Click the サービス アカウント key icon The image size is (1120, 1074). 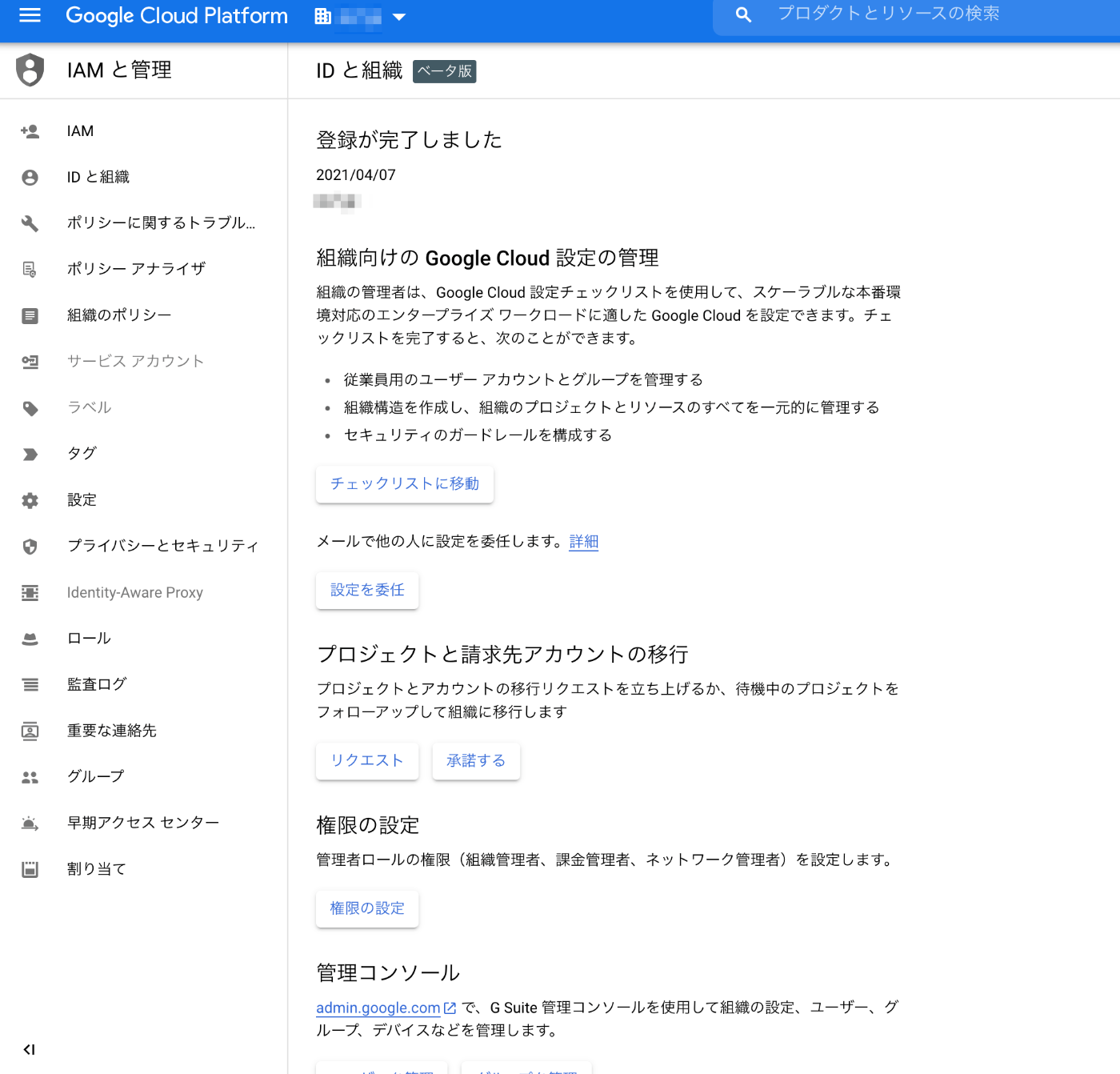30,362
